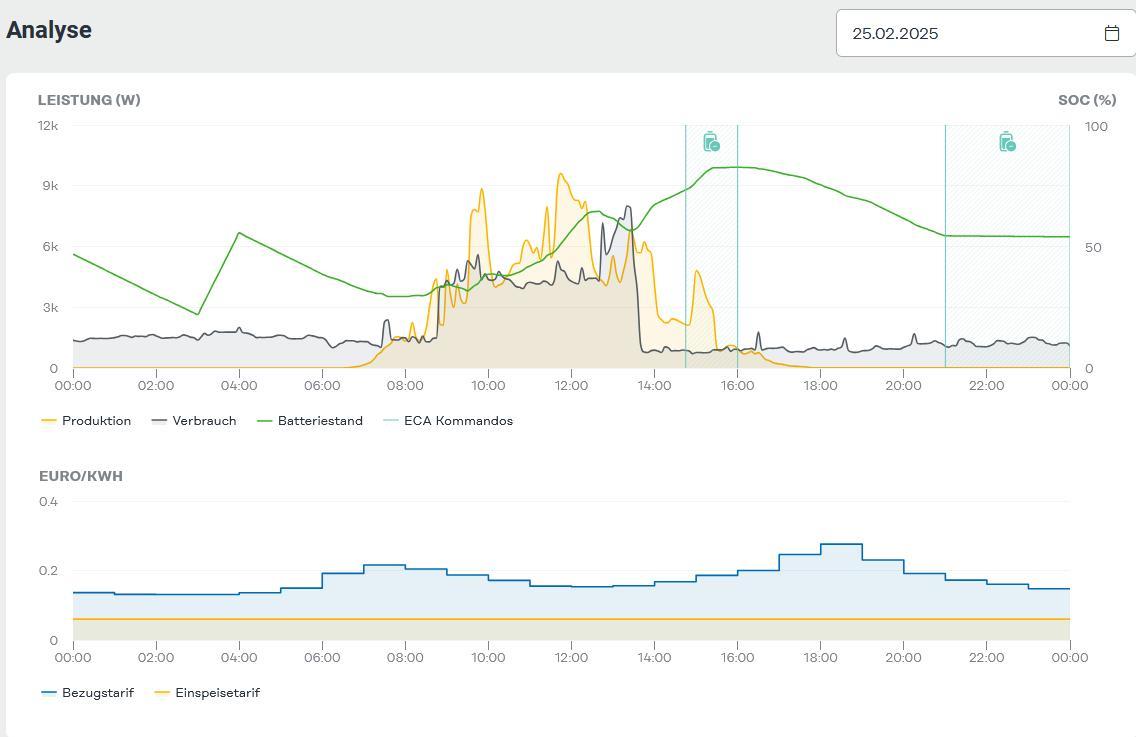Screen dimensions: 1136x737
Task: Click the Einspeisetarif legend label
Action: coord(217,693)
